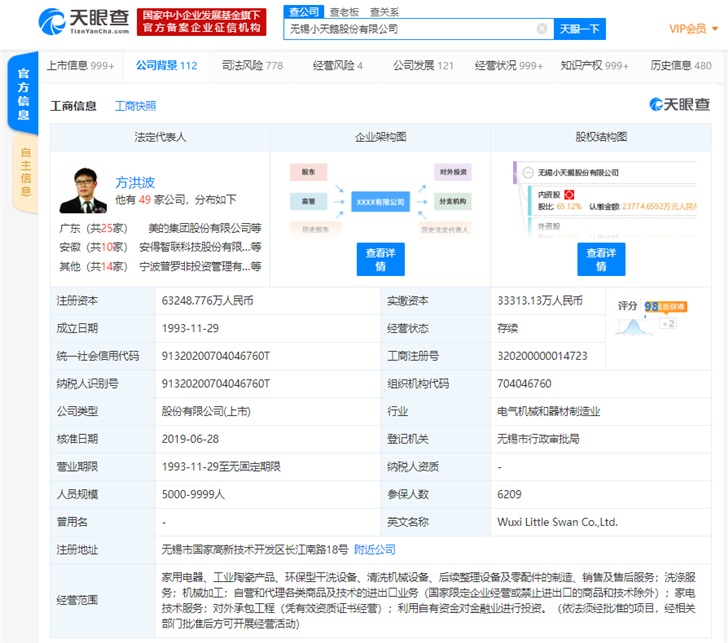Open the 司法风险 tab
728x643 pixels.
[252, 66]
